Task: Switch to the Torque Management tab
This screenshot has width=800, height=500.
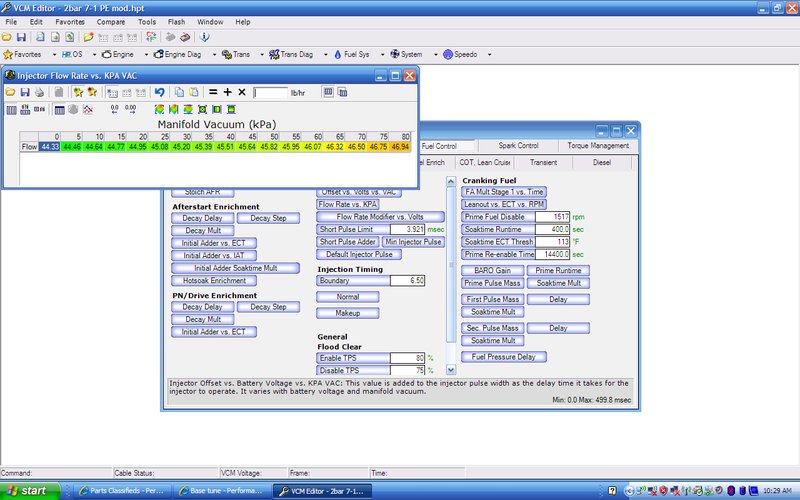Action: tap(597, 146)
